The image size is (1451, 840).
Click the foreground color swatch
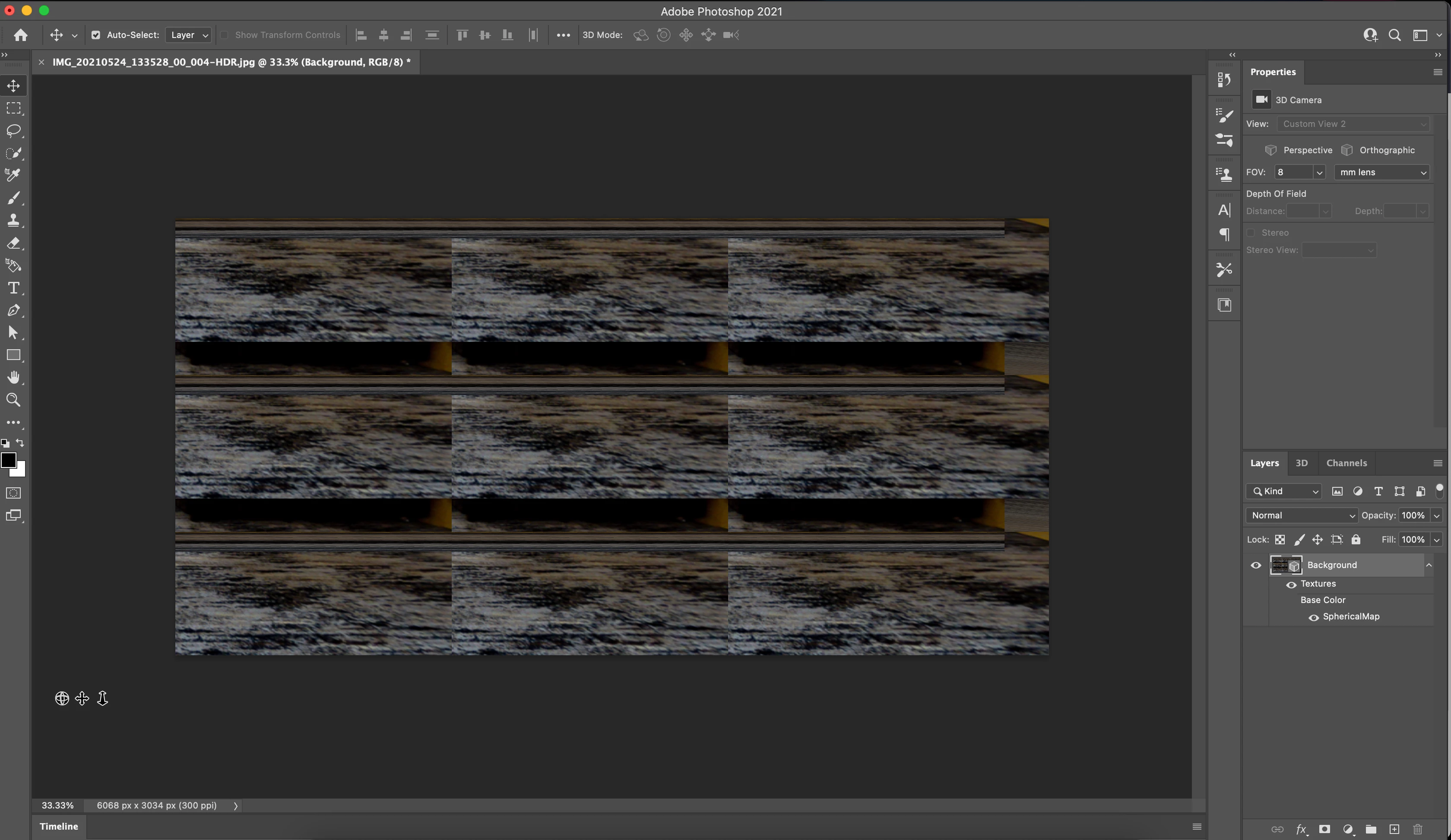pyautogui.click(x=8, y=460)
